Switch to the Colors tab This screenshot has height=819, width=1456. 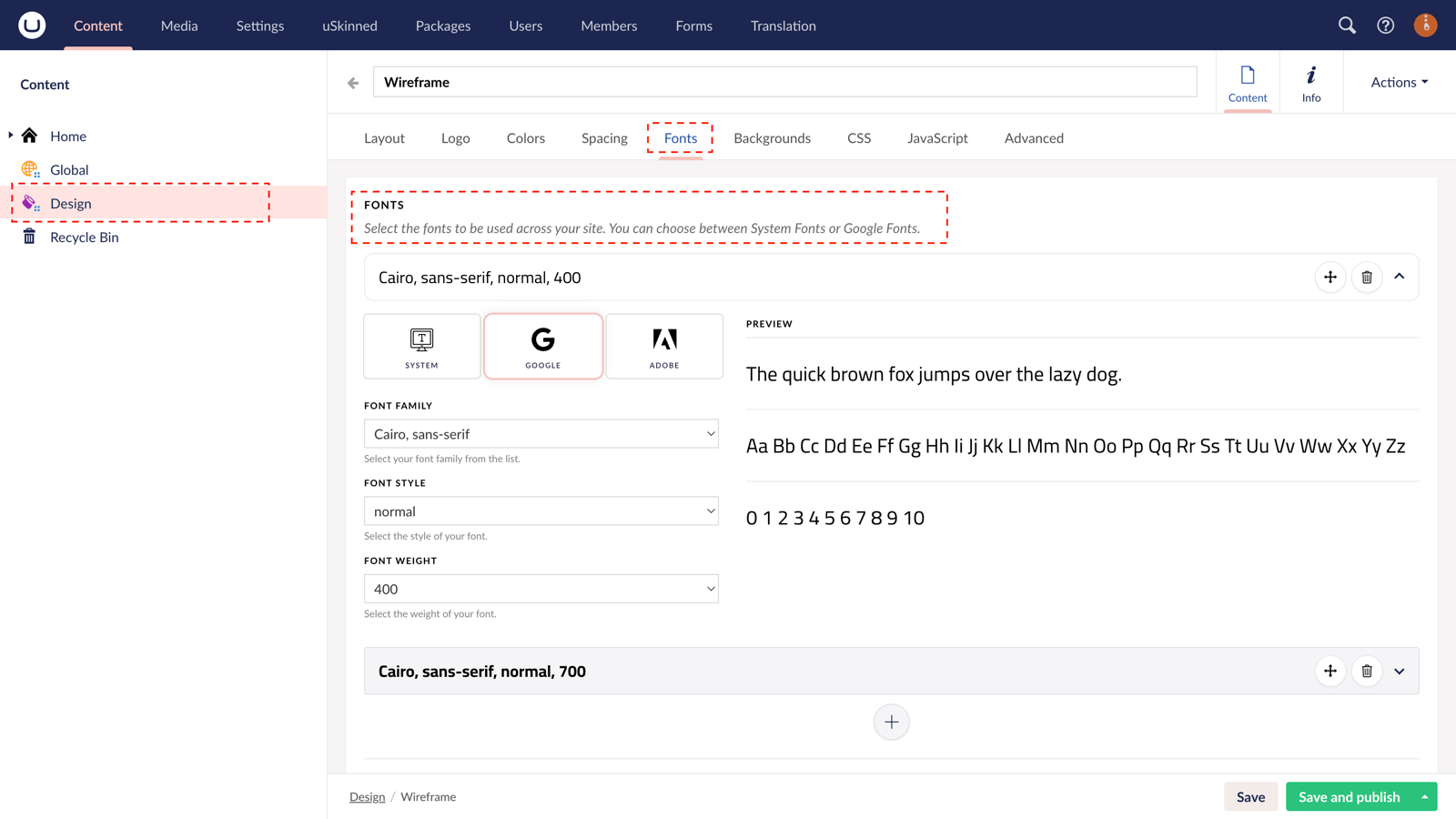525,137
